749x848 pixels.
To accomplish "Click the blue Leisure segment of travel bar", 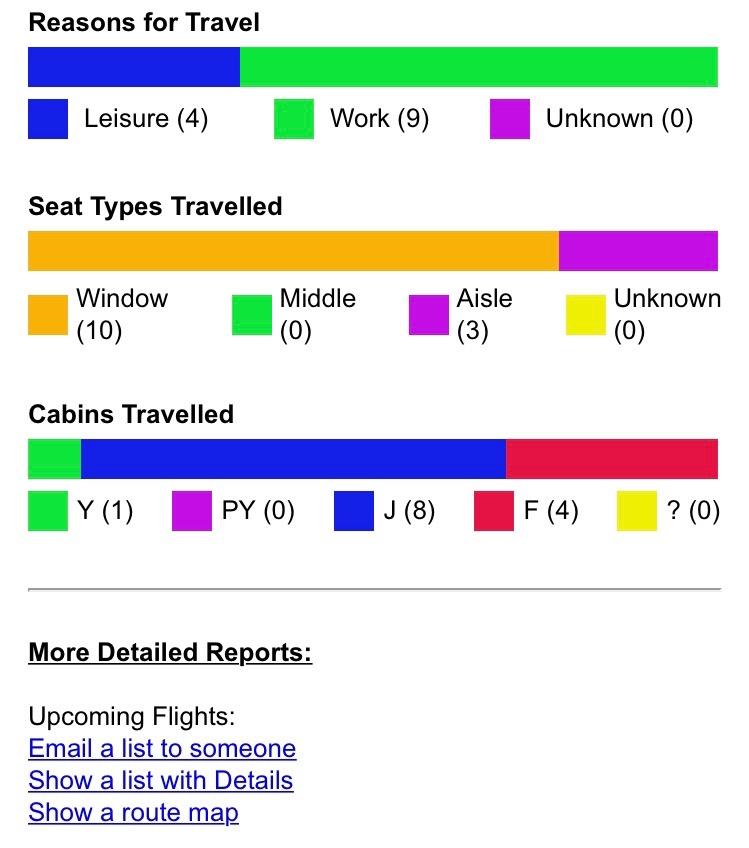I will (134, 67).
